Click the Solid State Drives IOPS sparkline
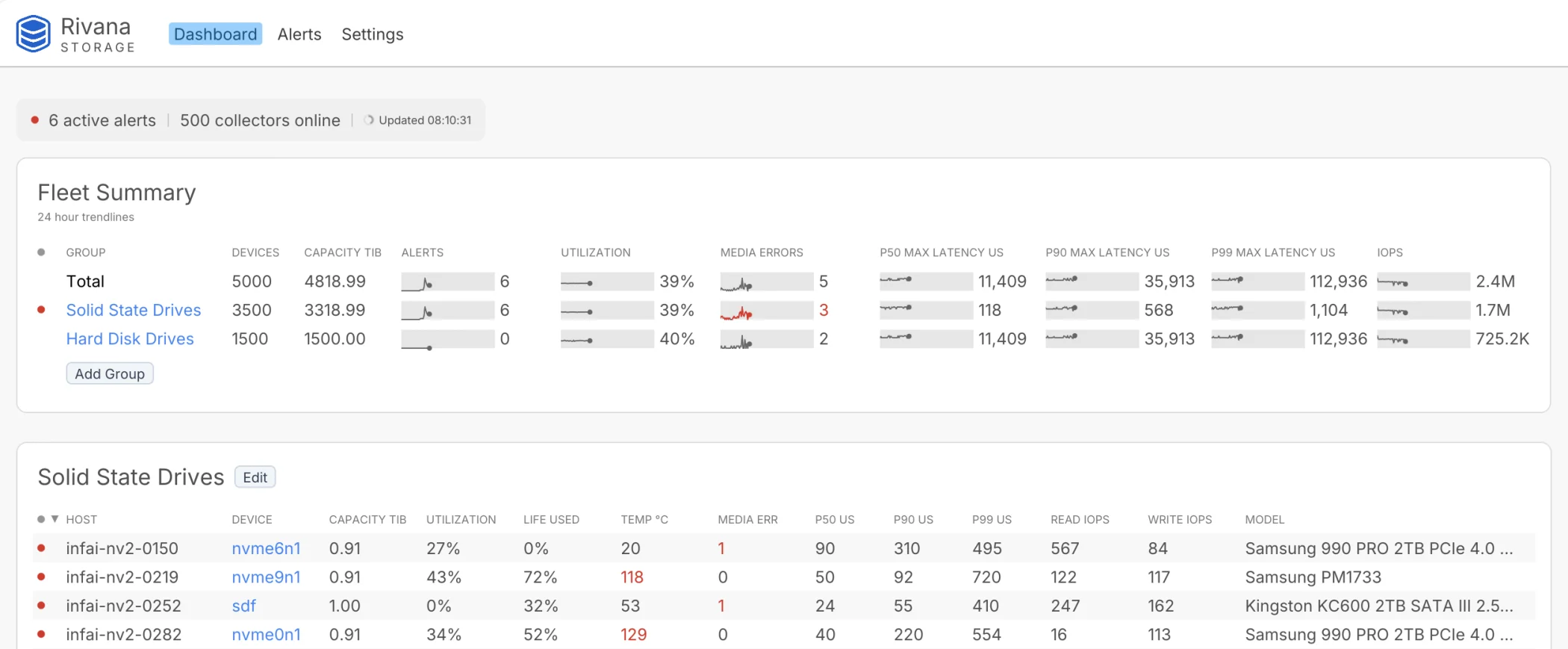The image size is (1568, 649). [1423, 310]
